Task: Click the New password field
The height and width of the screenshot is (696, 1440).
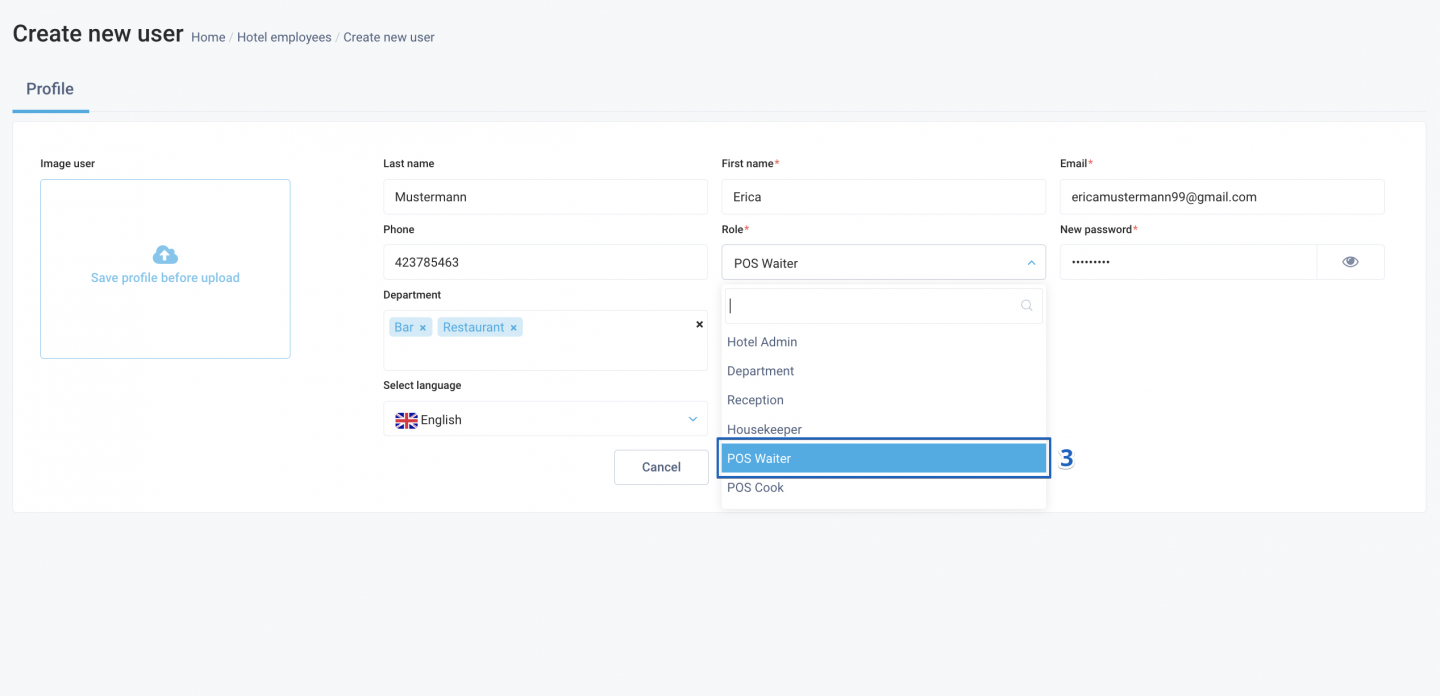Action: [1188, 262]
